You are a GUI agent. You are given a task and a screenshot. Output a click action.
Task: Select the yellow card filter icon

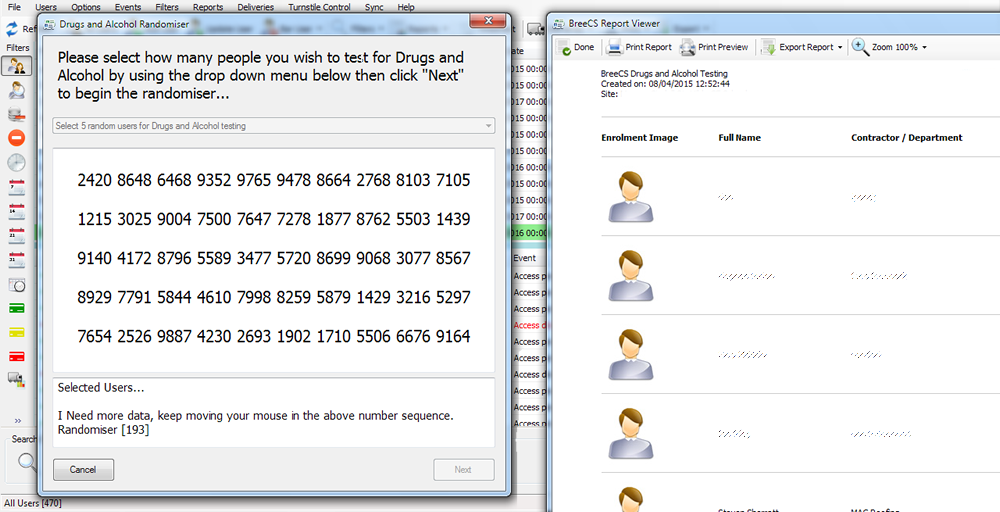tap(16, 332)
